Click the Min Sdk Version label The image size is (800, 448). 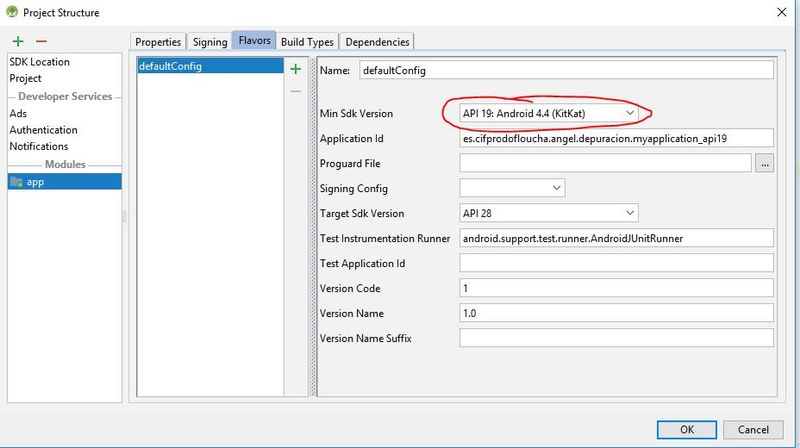point(356,113)
